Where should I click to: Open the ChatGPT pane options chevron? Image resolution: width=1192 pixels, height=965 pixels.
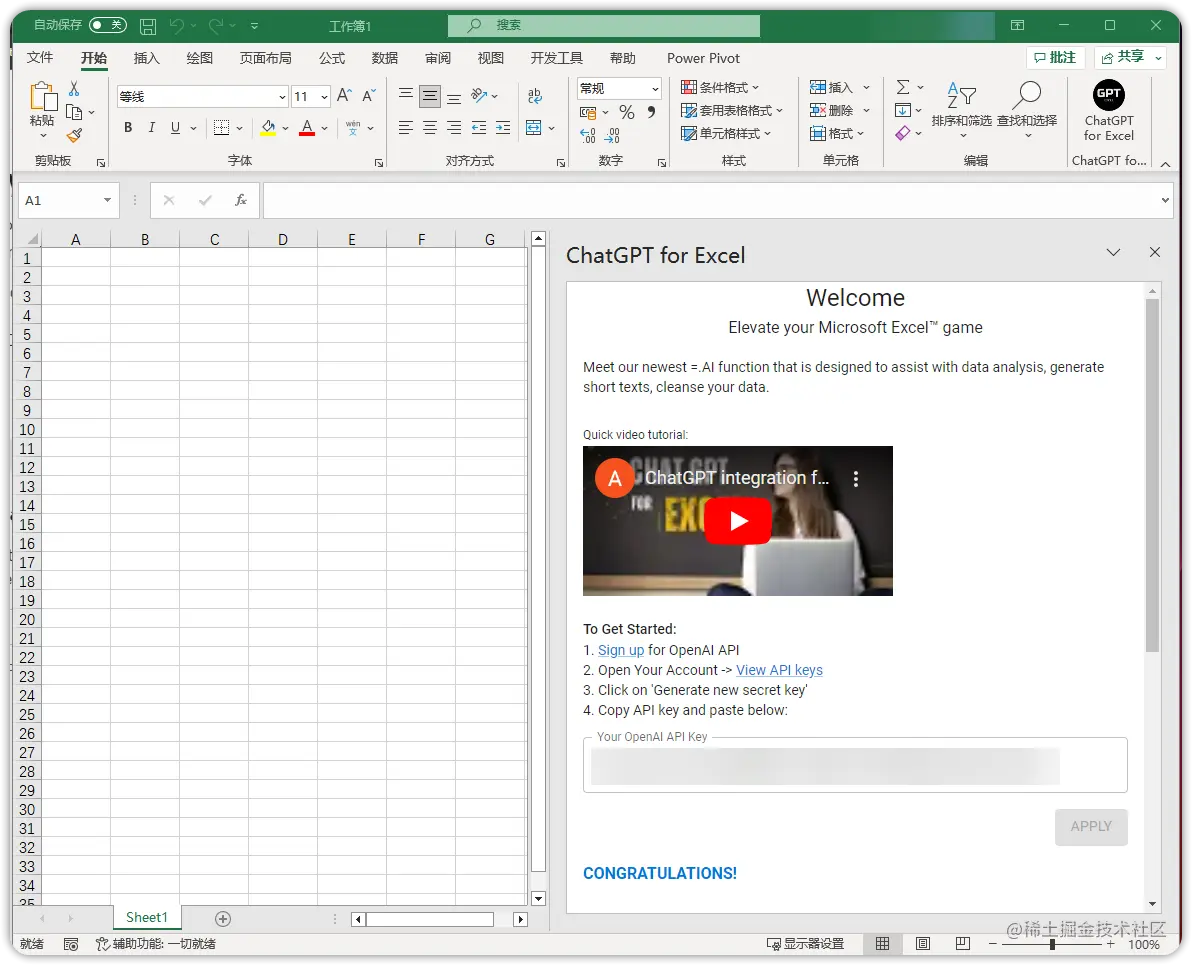coord(1113,252)
